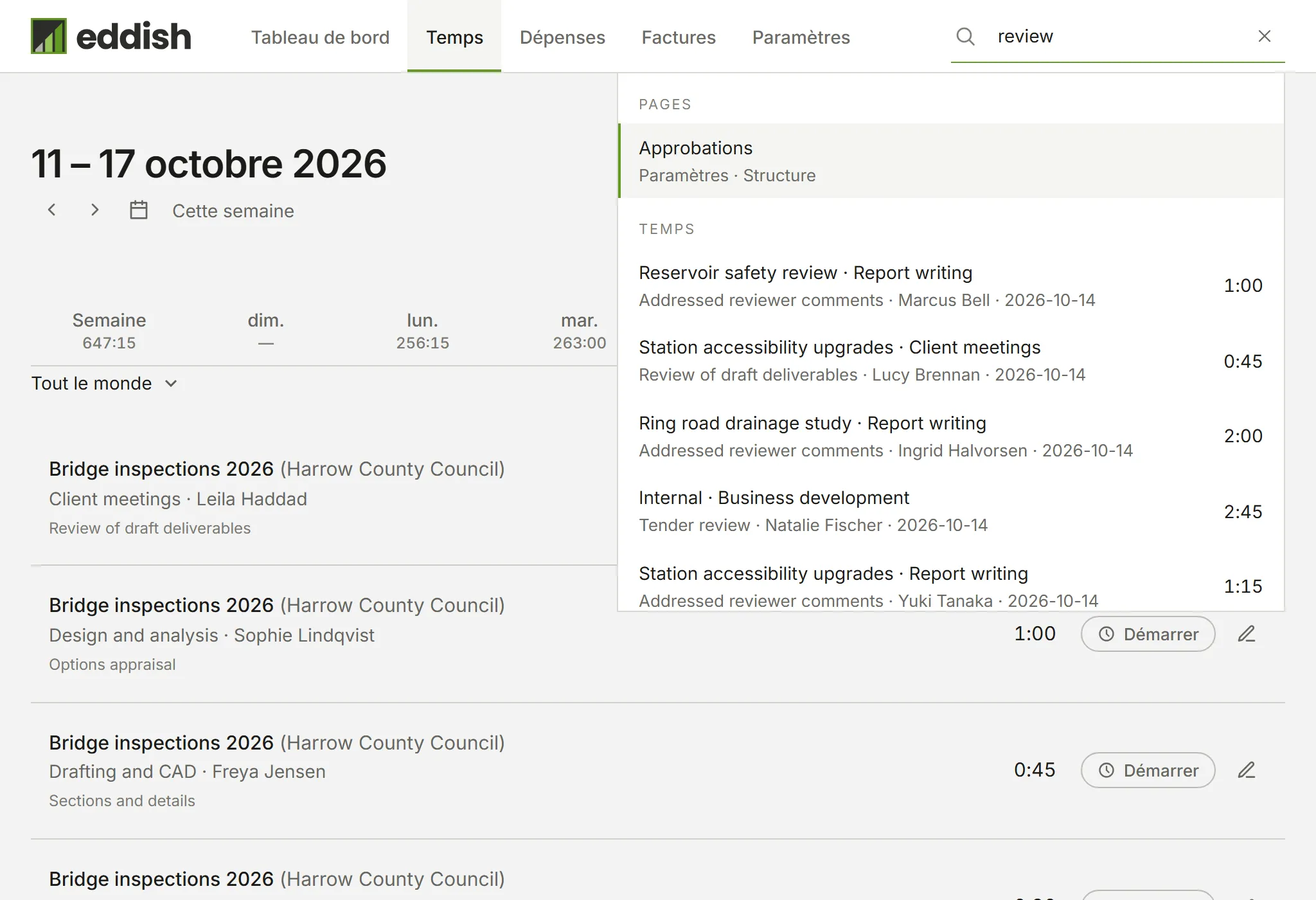
Task: Start timer for Sections and details entry
Action: (x=1148, y=770)
